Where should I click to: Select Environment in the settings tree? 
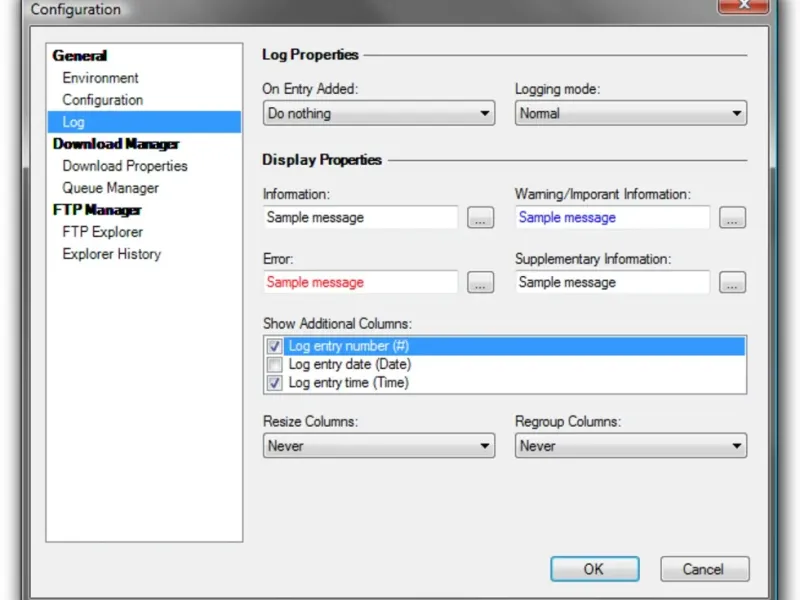(x=101, y=78)
